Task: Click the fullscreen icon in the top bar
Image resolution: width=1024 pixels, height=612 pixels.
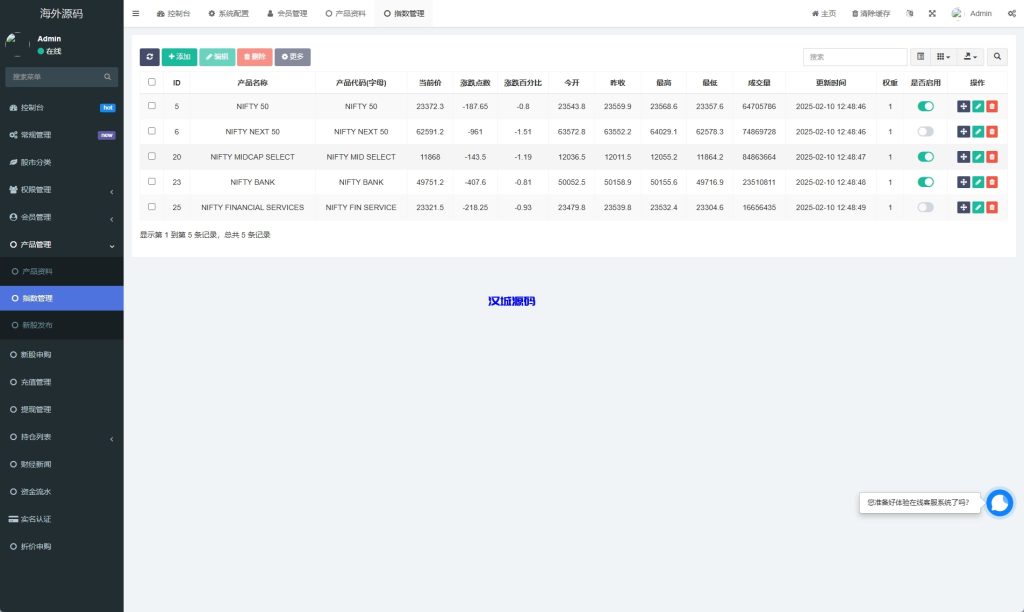Action: pos(932,13)
